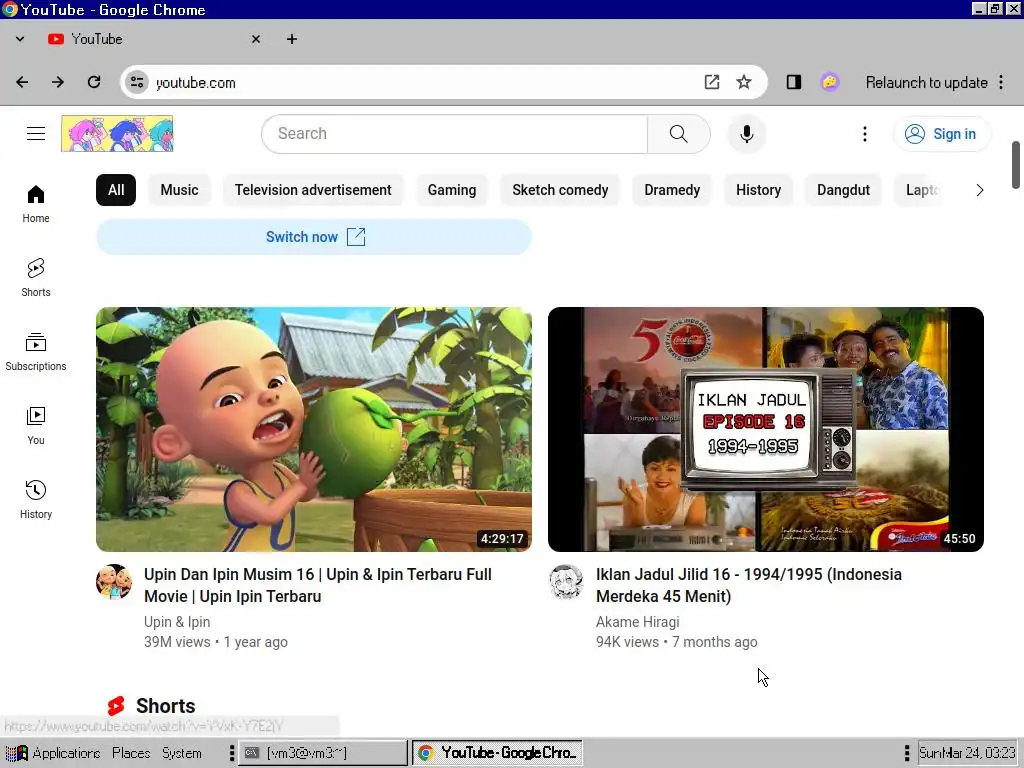1024x768 pixels.
Task: Click the page vertical scrollbar thumb
Action: (x=1016, y=165)
